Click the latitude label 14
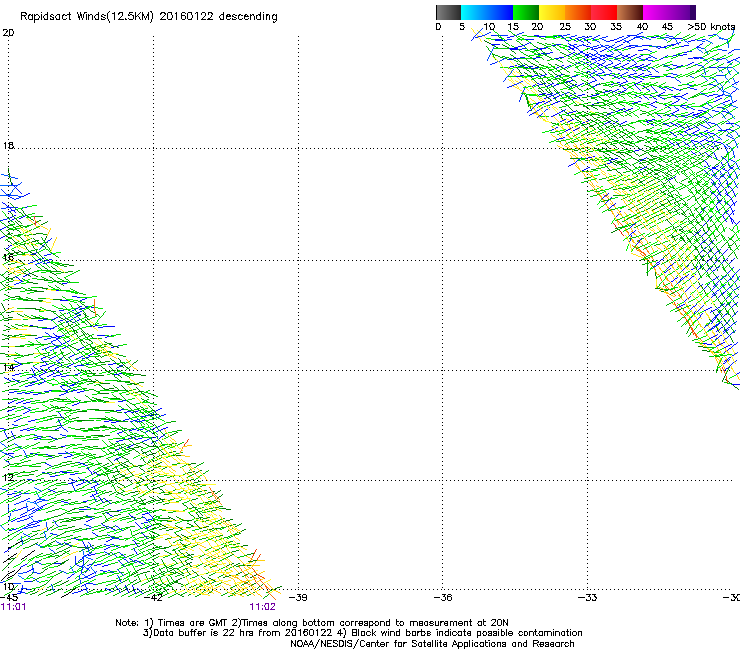Image resolution: width=740 pixels, height=650 pixels. 8,367
